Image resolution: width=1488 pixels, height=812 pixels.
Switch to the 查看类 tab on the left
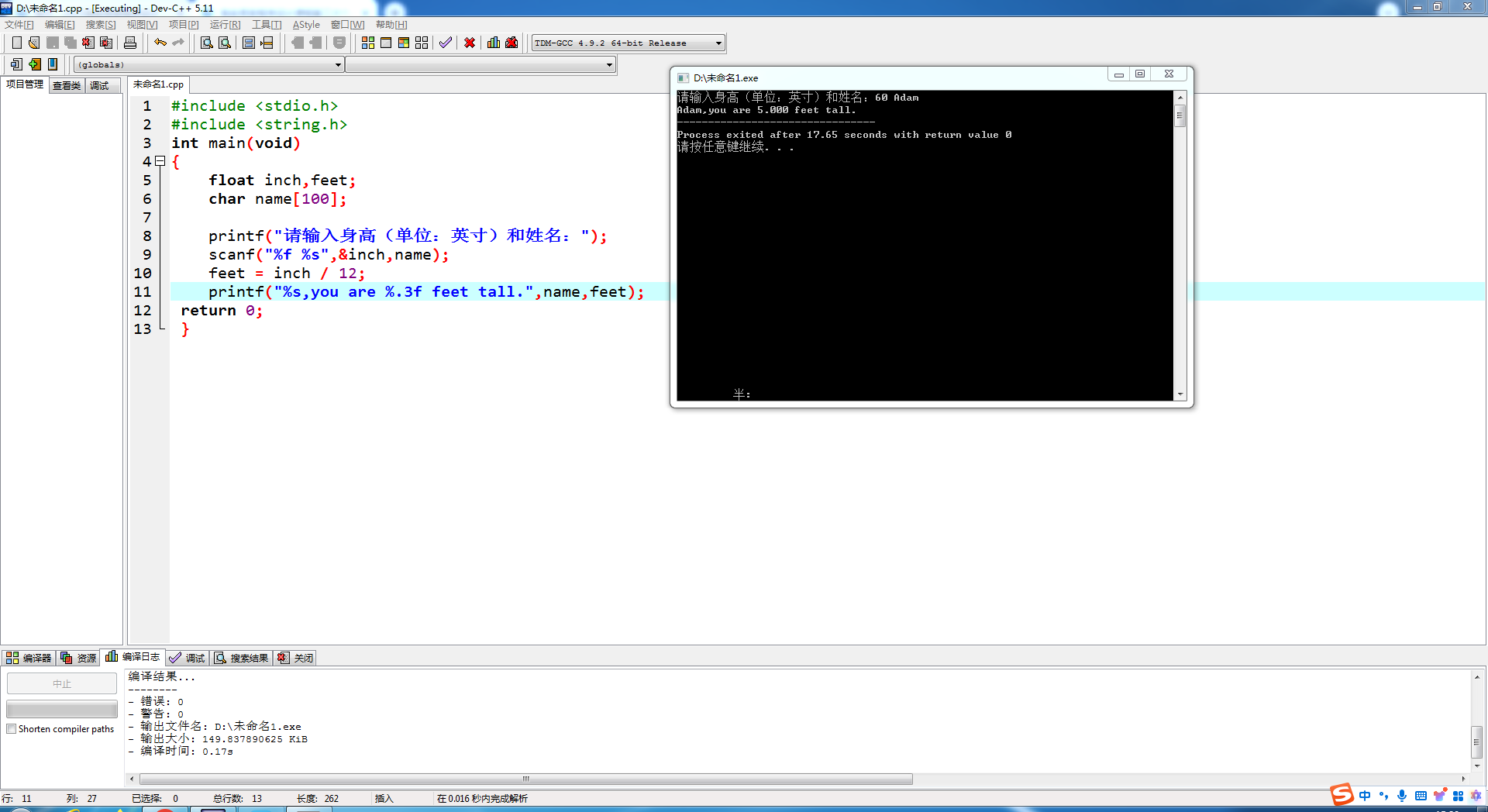[x=65, y=85]
